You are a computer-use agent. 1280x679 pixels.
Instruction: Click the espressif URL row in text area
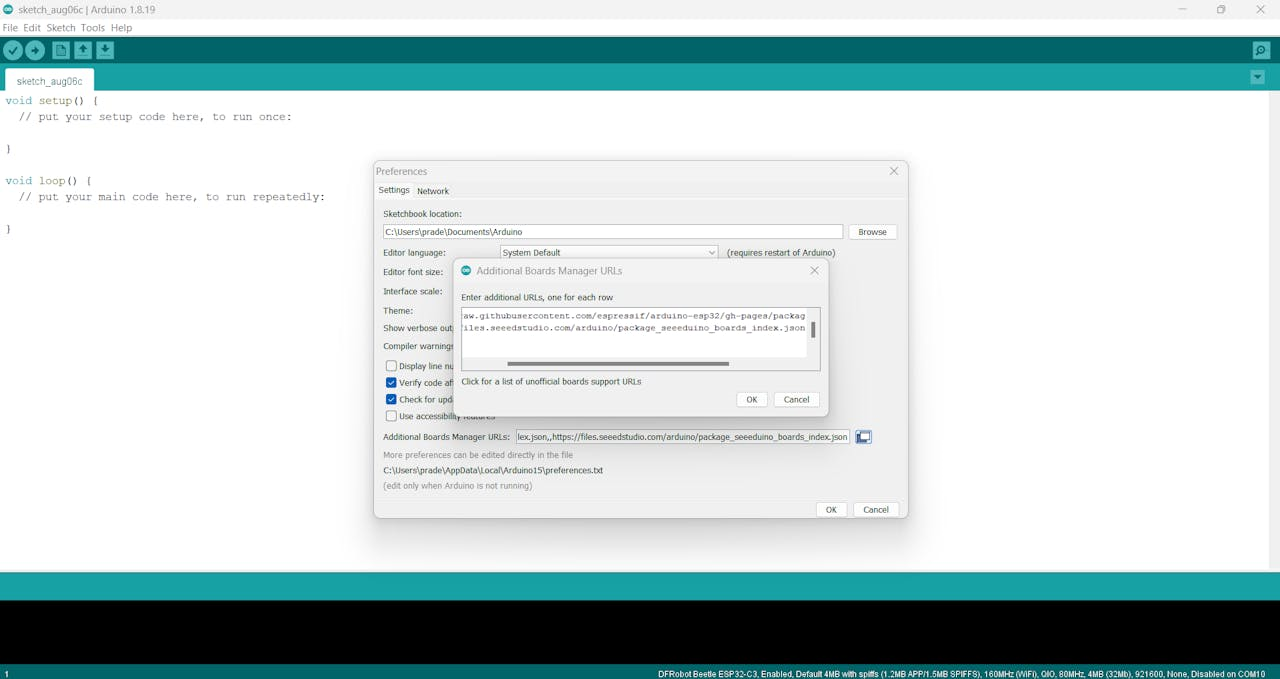(x=634, y=316)
